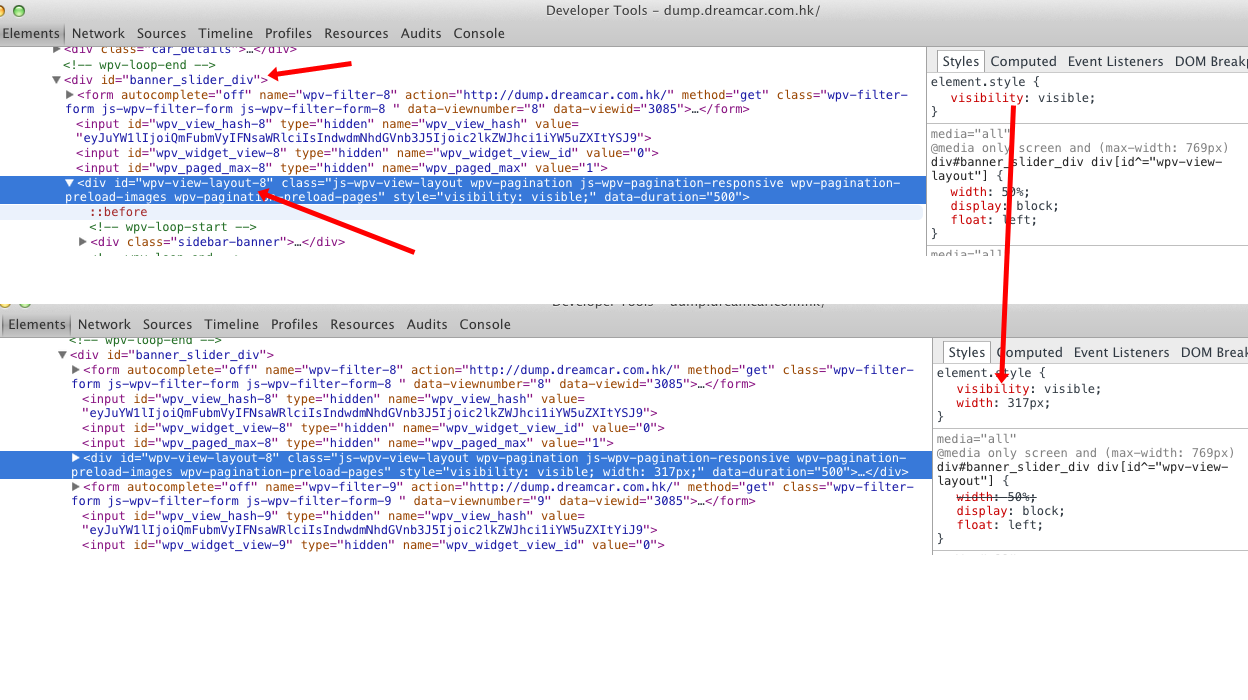Image resolution: width=1248 pixels, height=700 pixels.
Task: Switch to Console tab in upper window
Action: tap(479, 33)
